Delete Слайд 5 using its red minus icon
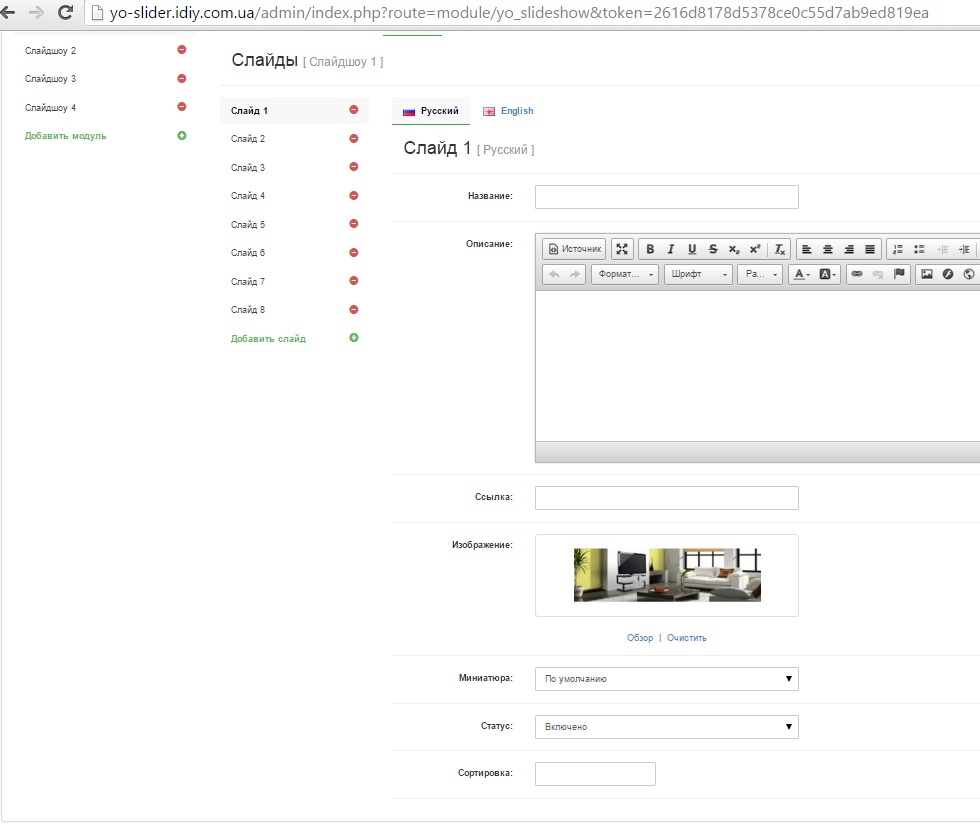 click(x=354, y=223)
